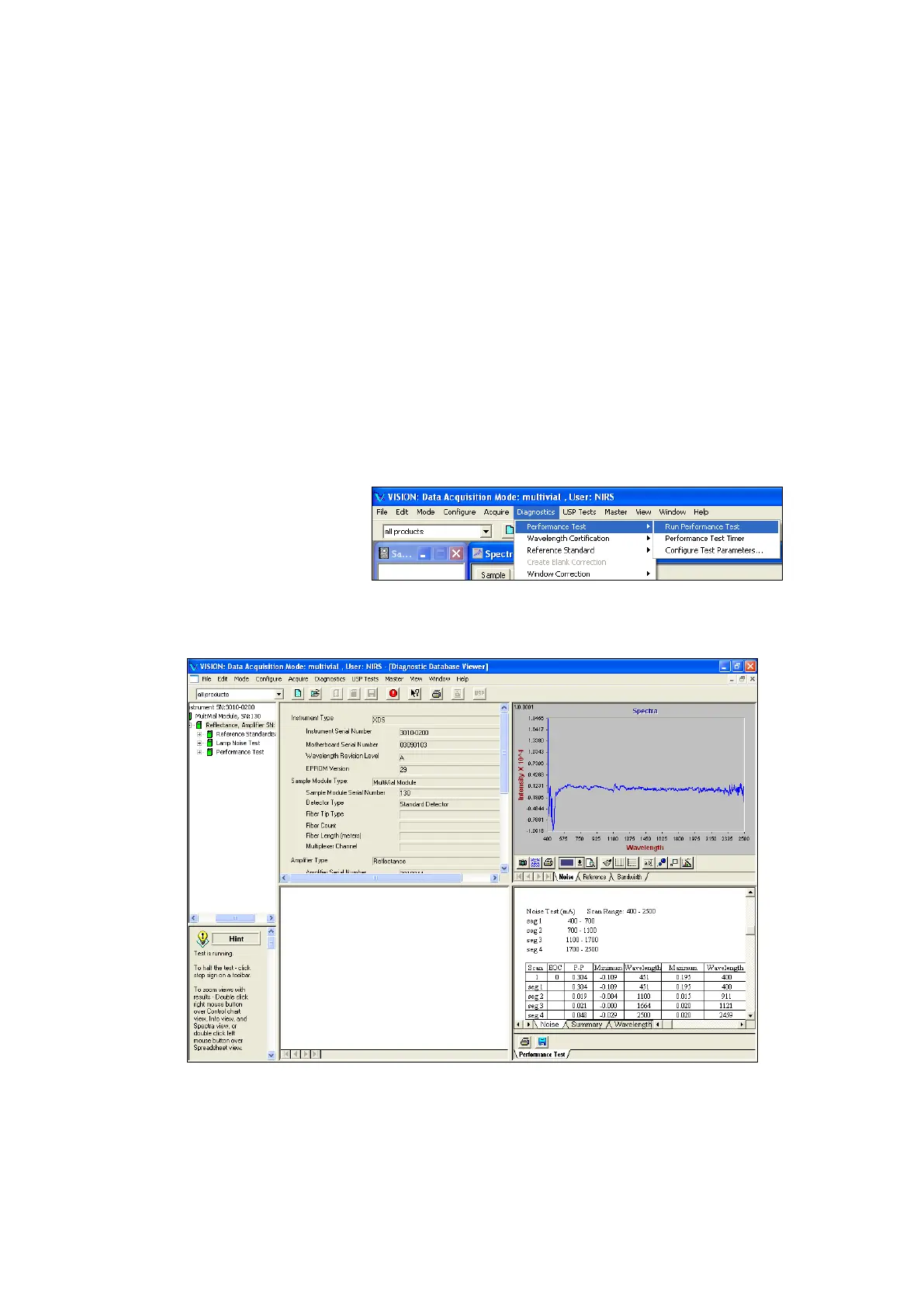Open color dropdown arrow beside blue swatch
The image size is (924, 1307).
click(x=580, y=862)
